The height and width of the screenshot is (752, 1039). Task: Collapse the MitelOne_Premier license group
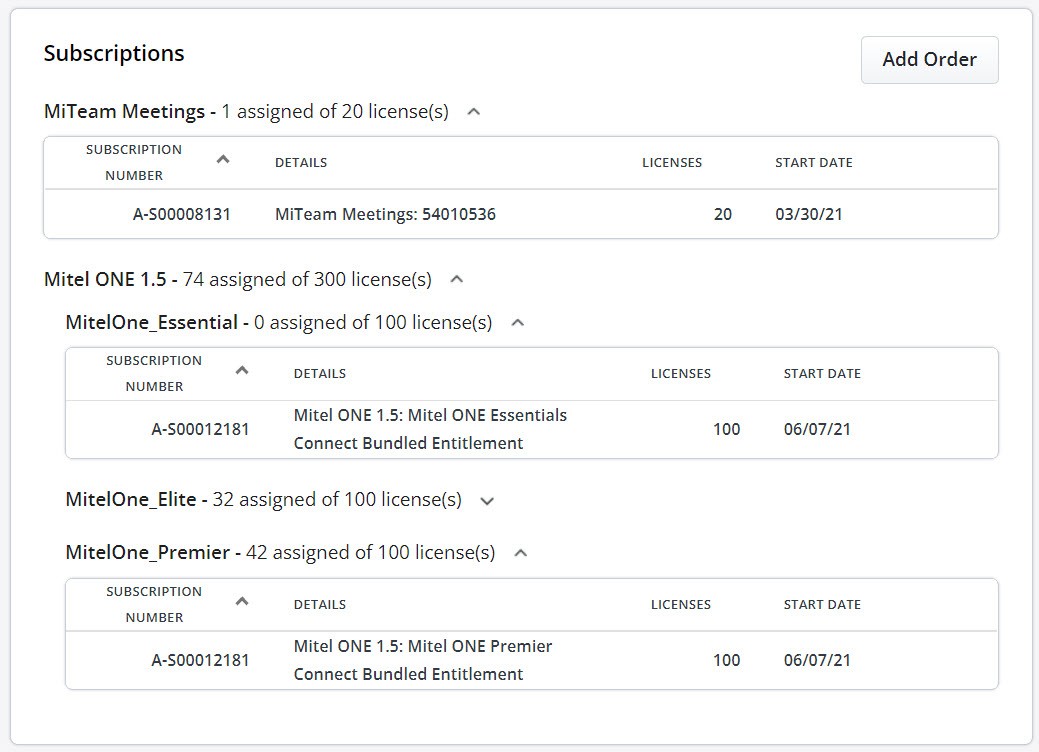pos(521,553)
